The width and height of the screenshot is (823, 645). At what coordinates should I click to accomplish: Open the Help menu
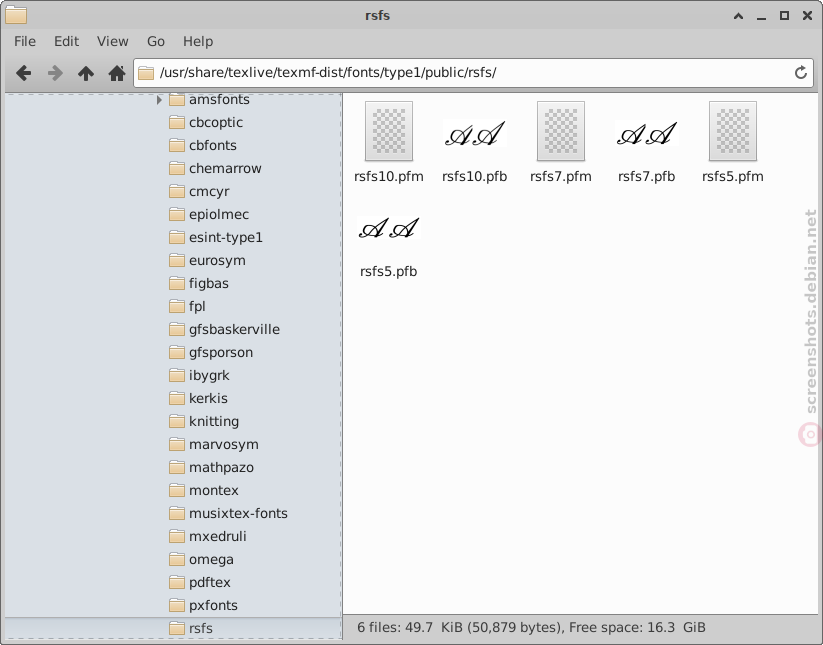pos(198,41)
